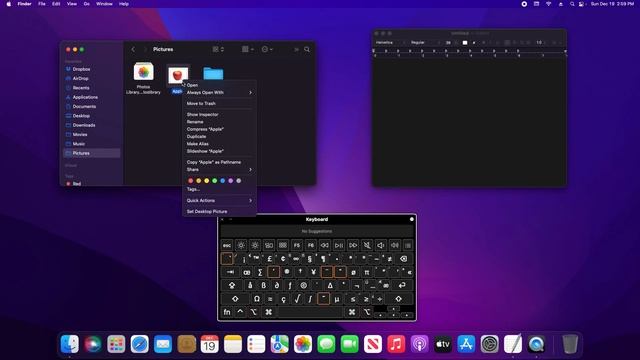Click the pound sign (£) key
Viewport: 640px width, 360px height.
[269, 259]
